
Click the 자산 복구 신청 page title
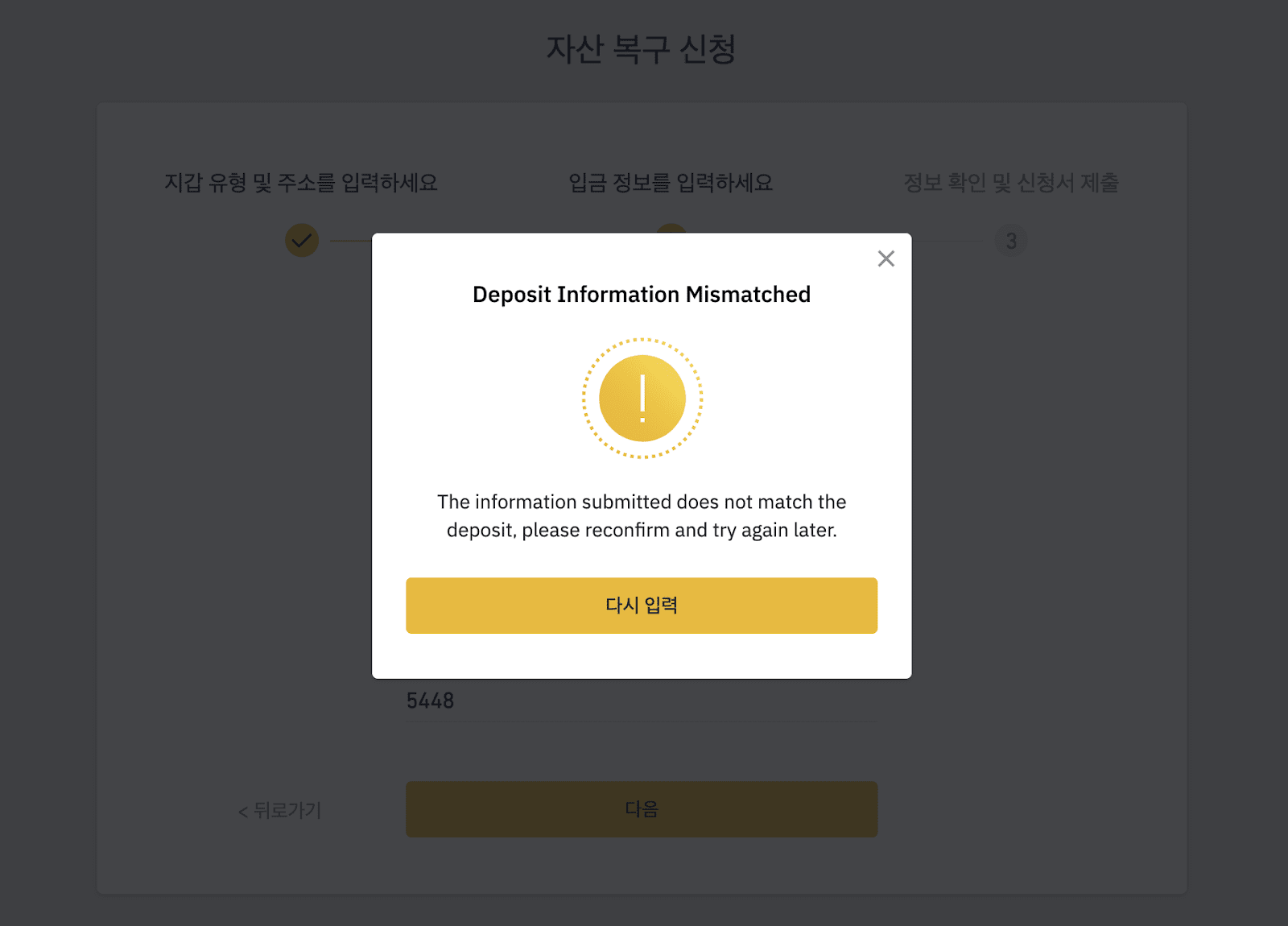[642, 49]
